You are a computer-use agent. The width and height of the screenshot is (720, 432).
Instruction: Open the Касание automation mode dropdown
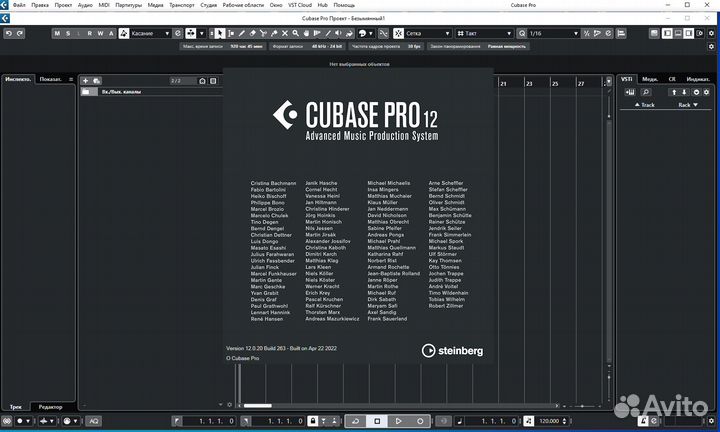click(x=150, y=34)
